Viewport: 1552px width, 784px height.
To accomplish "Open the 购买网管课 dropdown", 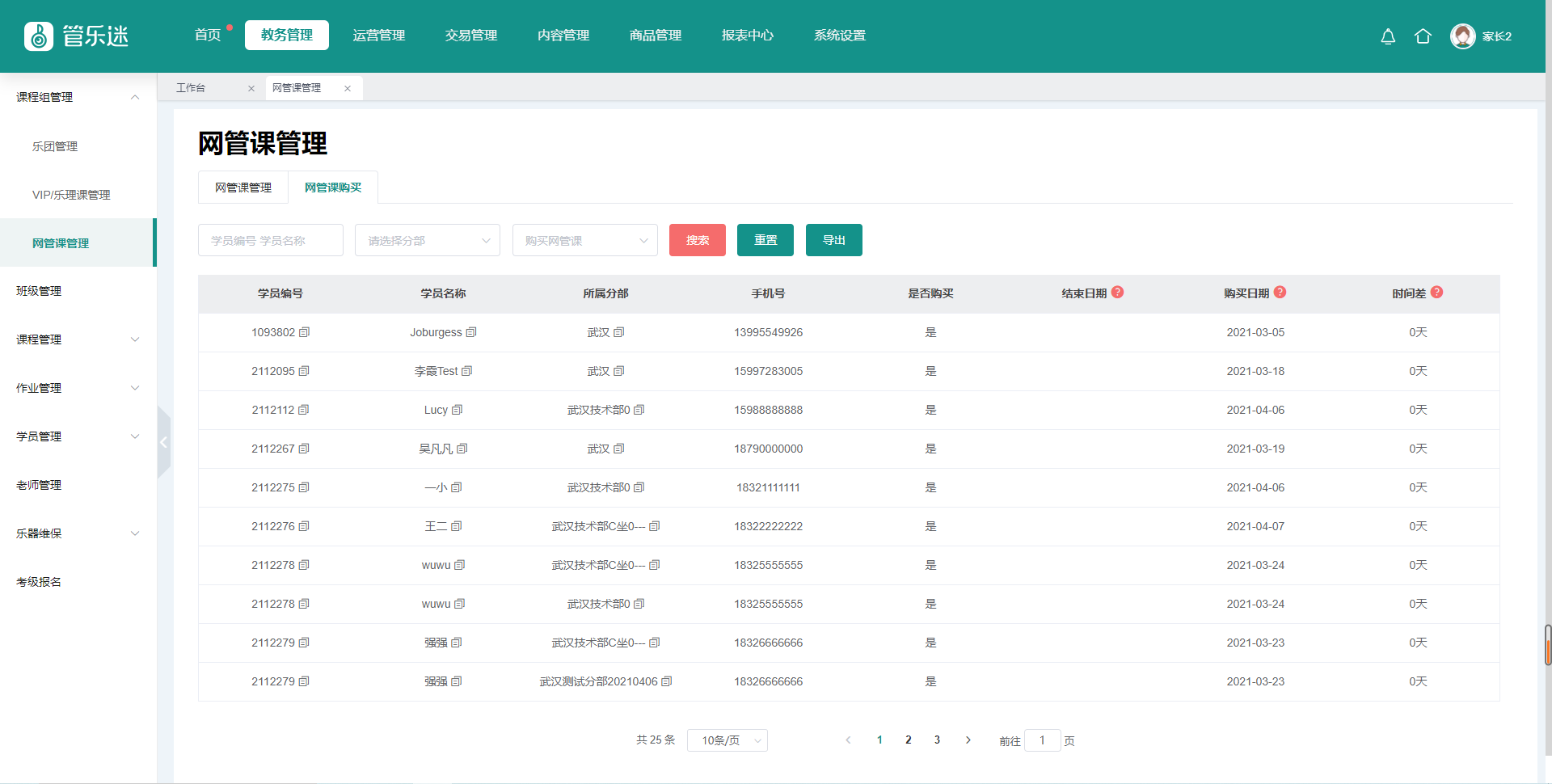I will click(584, 240).
